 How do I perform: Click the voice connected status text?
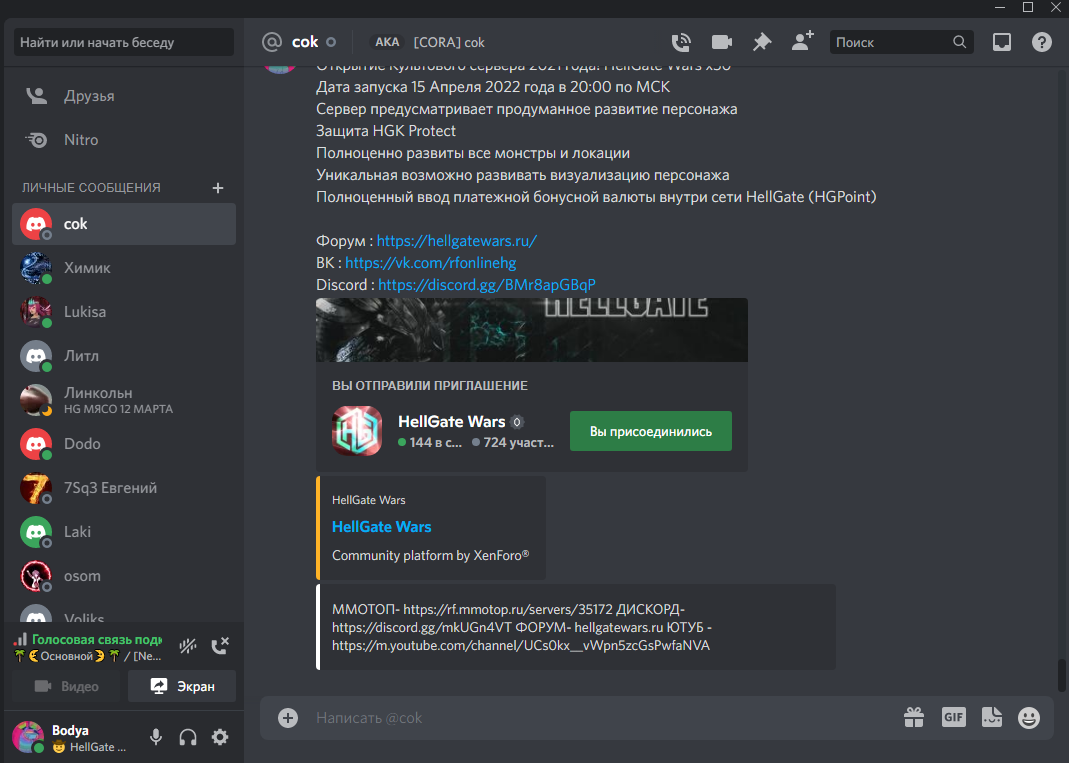97,640
